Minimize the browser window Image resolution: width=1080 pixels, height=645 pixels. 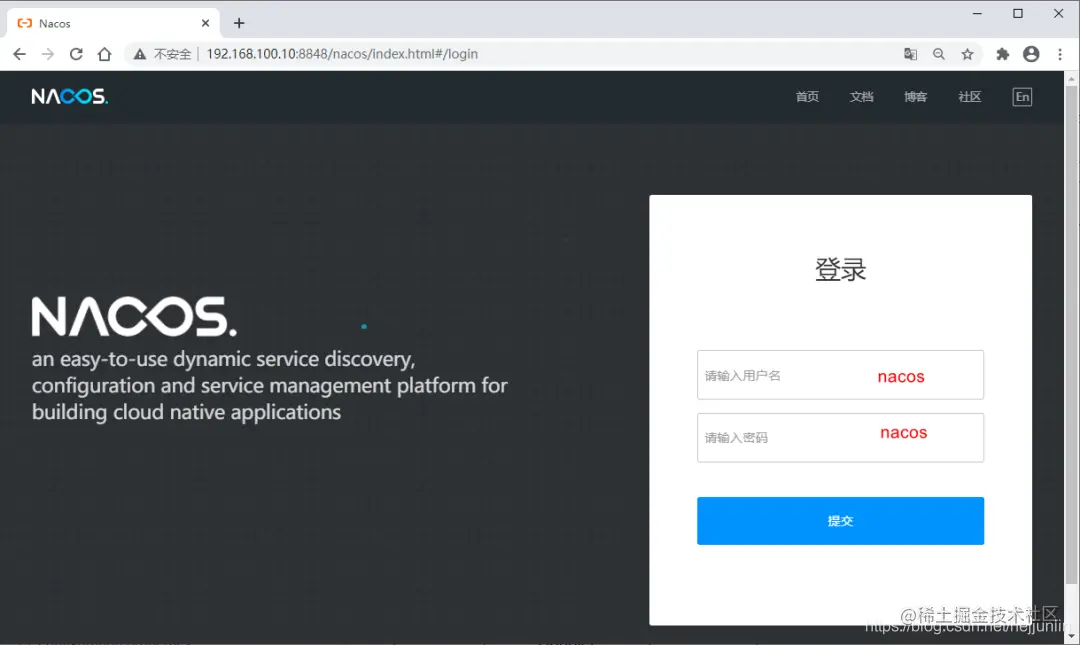pos(977,14)
